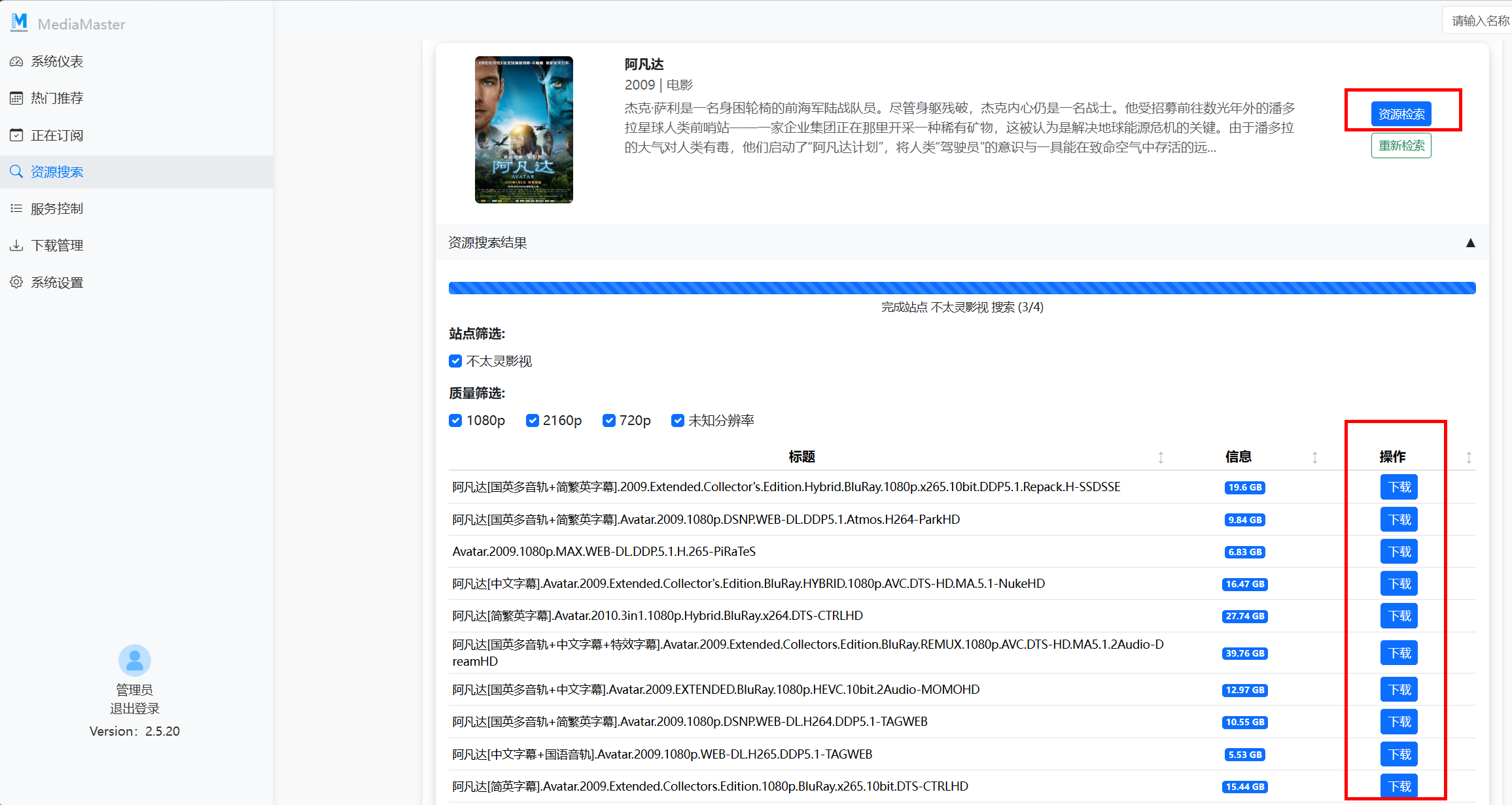Click the dashboard gauge icon for 系统仪表
1512x805 pixels.
16,61
